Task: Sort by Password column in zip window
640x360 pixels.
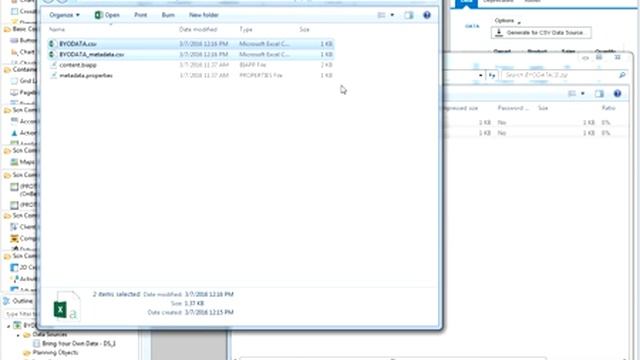Action: (x=513, y=108)
